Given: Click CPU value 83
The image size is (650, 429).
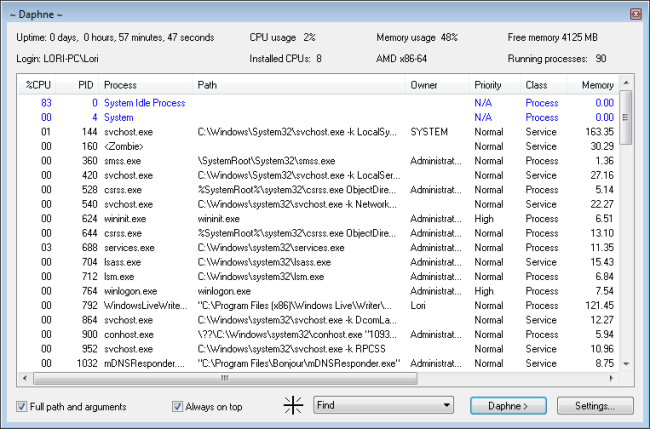Looking at the screenshot, I should pyautogui.click(x=46, y=103).
